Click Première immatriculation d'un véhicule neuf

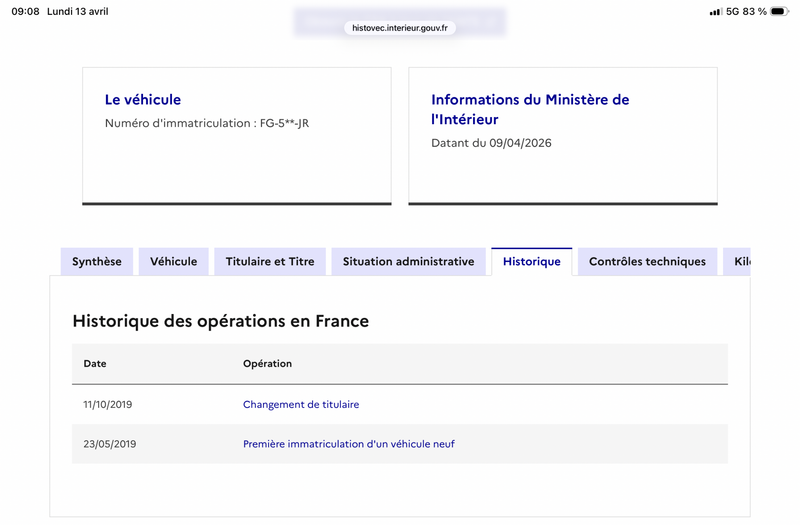tap(348, 444)
